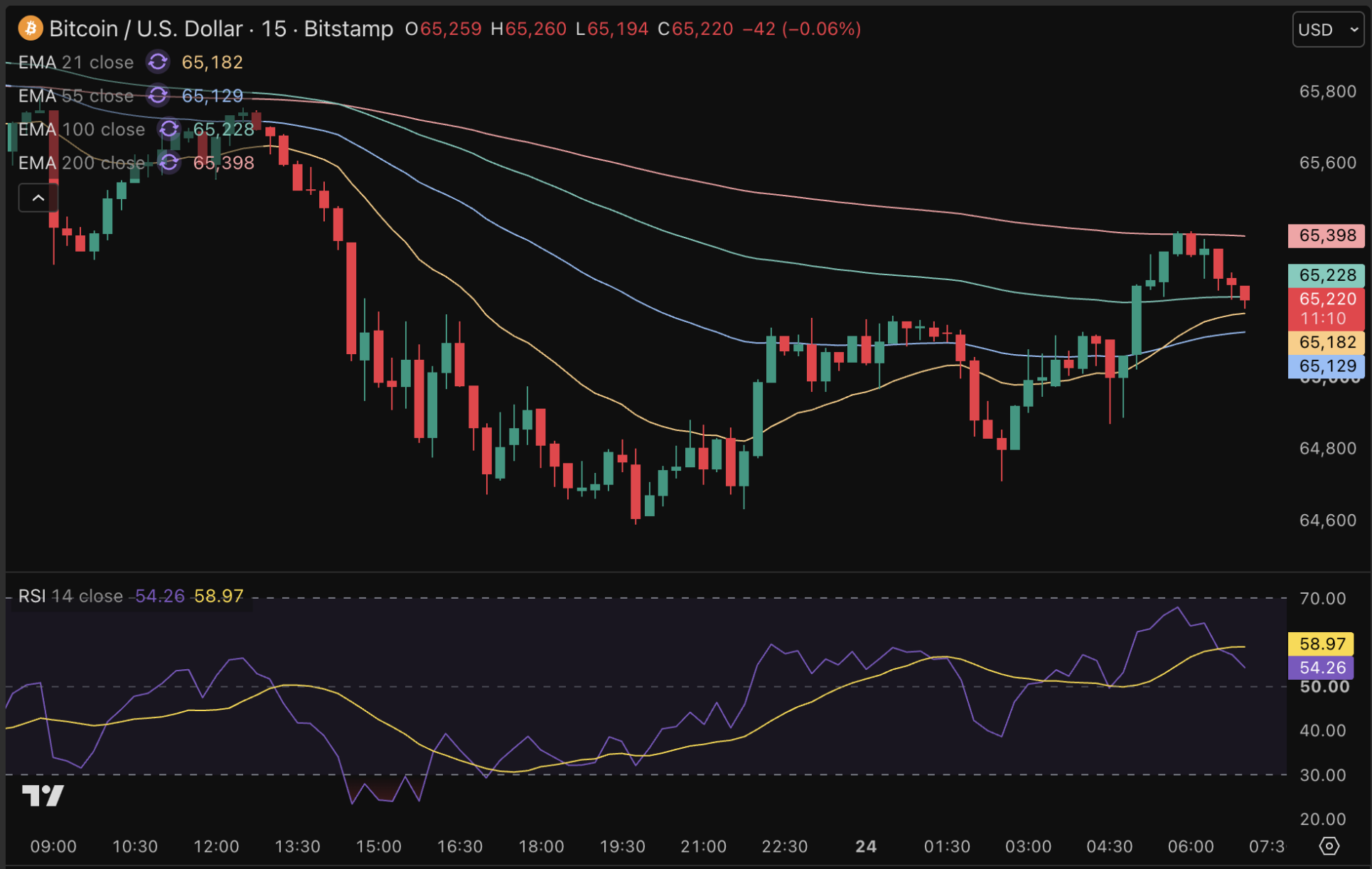The height and width of the screenshot is (869, 1372).
Task: Click the TradingView logo
Action: [x=43, y=795]
